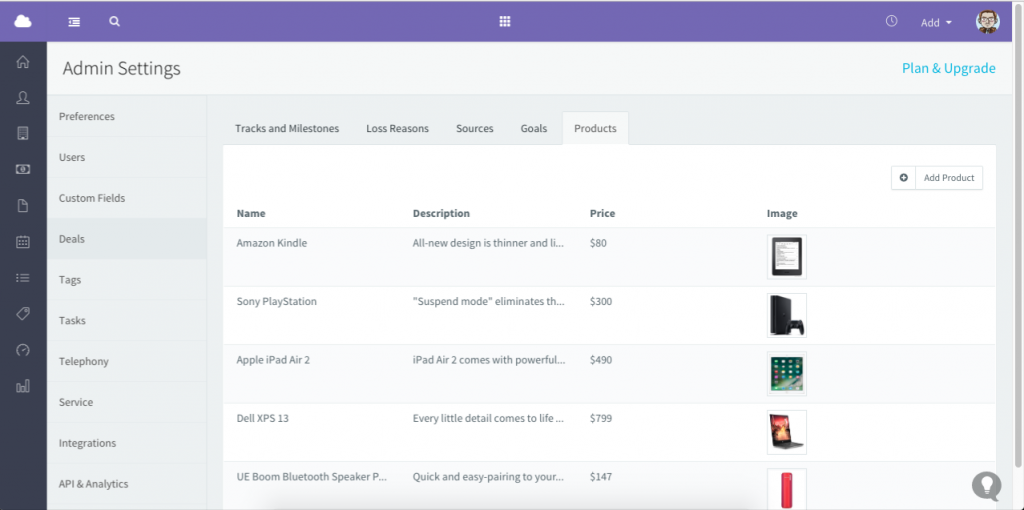Open the Dell XPS 13 thumbnail

tap(786, 432)
